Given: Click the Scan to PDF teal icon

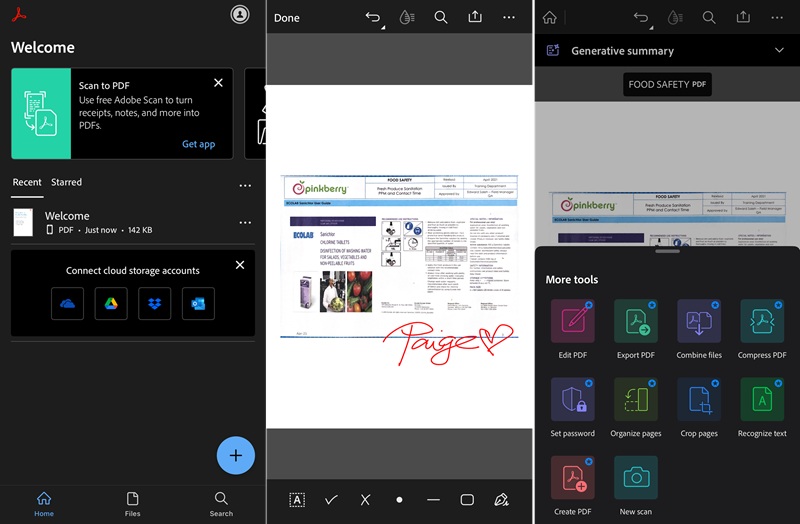Looking at the screenshot, I should coord(41,113).
